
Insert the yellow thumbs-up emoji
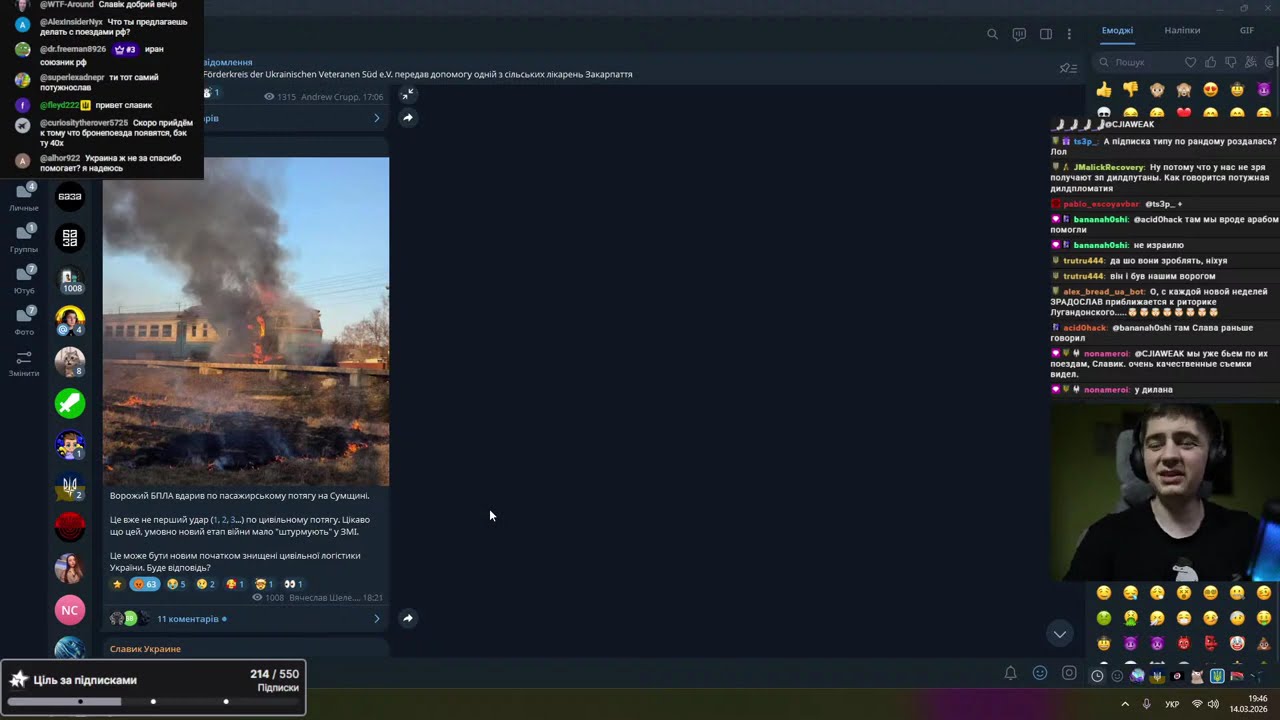pos(1104,90)
